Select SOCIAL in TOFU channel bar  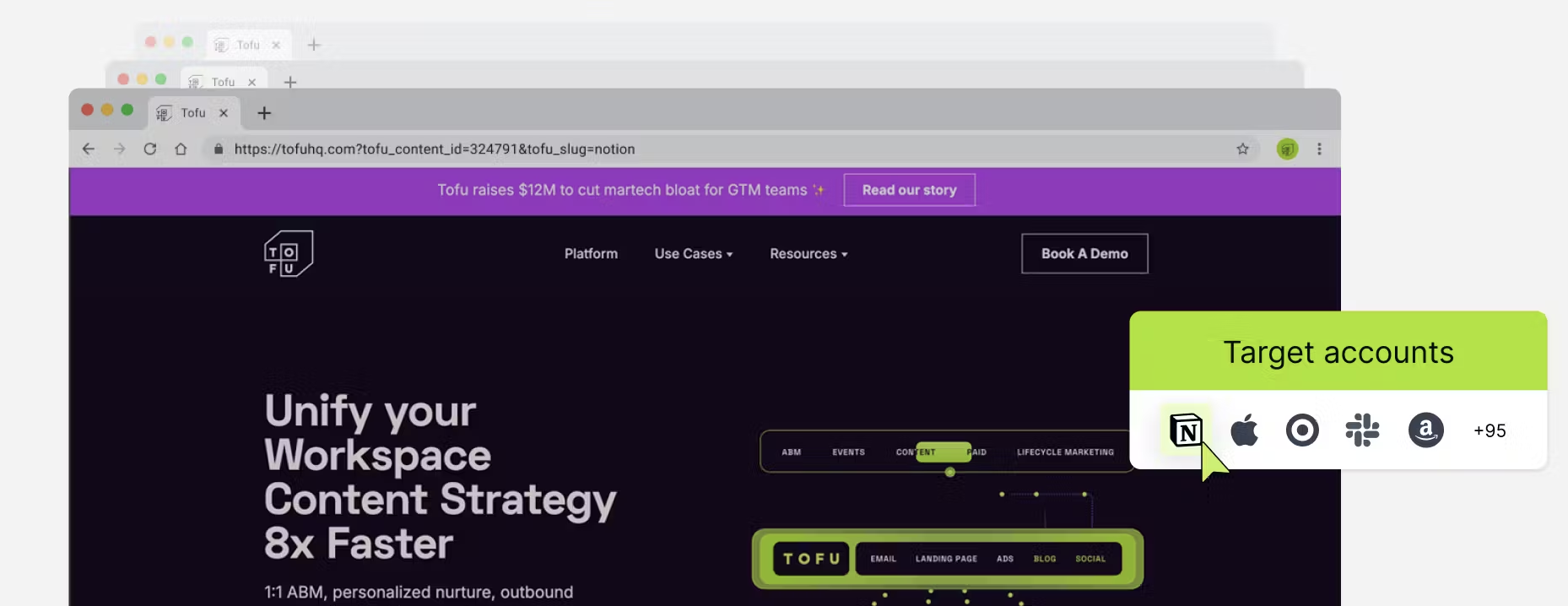click(x=1090, y=559)
